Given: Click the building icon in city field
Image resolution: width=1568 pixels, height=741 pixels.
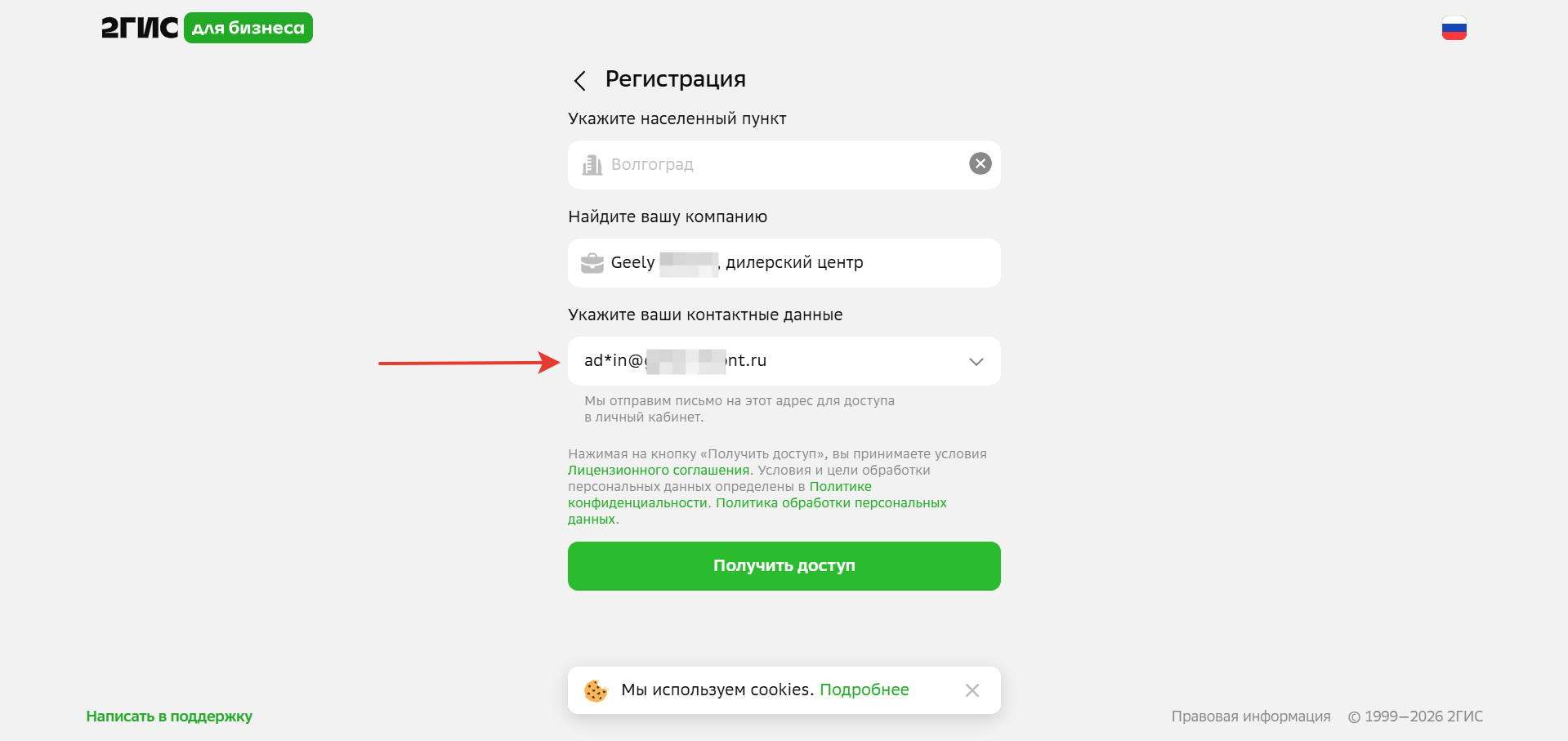Looking at the screenshot, I should click(x=592, y=165).
